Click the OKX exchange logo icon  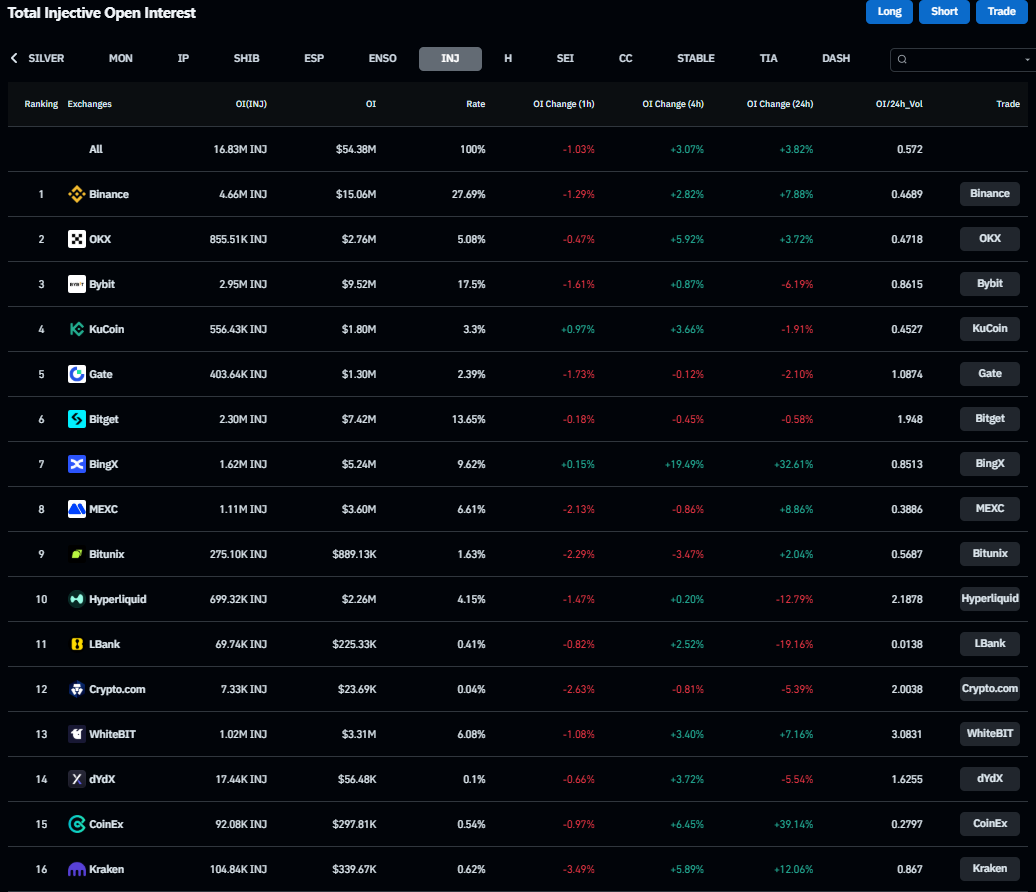(77, 239)
